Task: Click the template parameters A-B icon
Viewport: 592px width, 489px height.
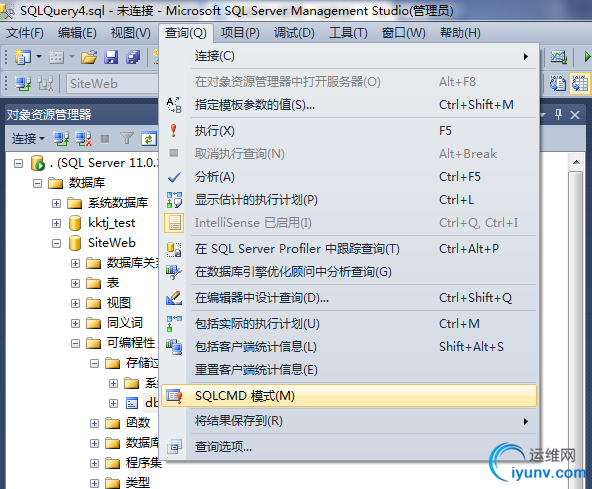Action: [x=174, y=105]
